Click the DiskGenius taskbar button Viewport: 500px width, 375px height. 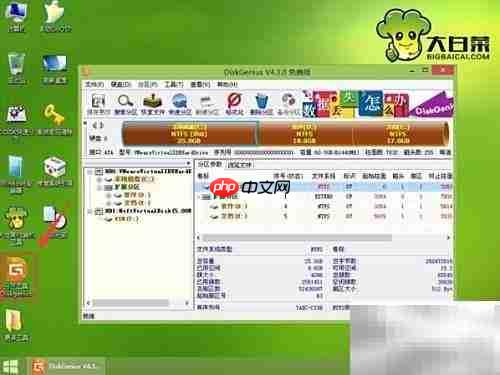(x=66, y=366)
